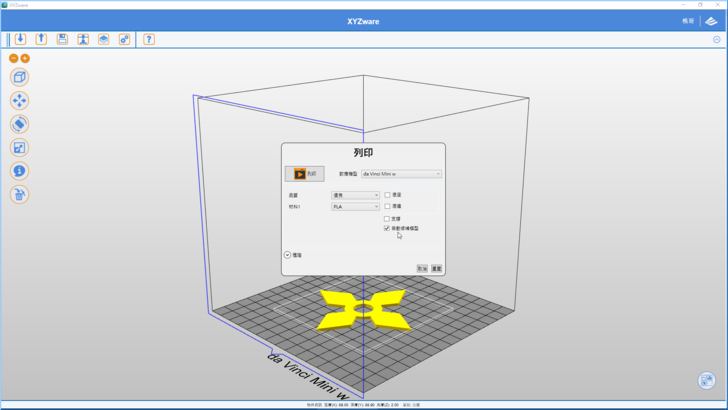Open the settings gears toolbar icon
Viewport: 728px width, 410px height.
124,39
